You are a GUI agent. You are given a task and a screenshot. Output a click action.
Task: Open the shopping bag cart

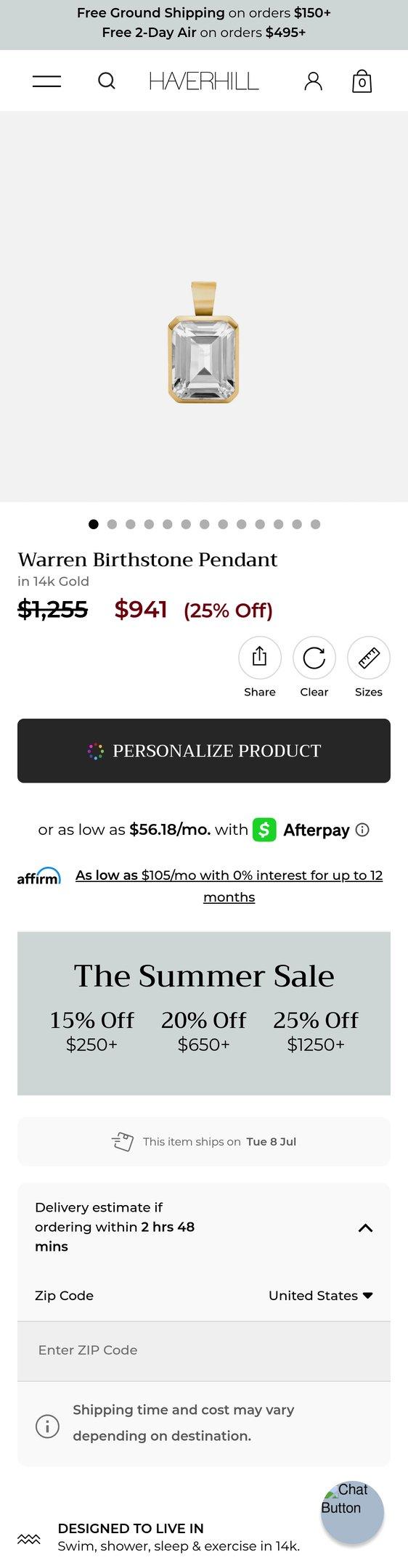[362, 81]
